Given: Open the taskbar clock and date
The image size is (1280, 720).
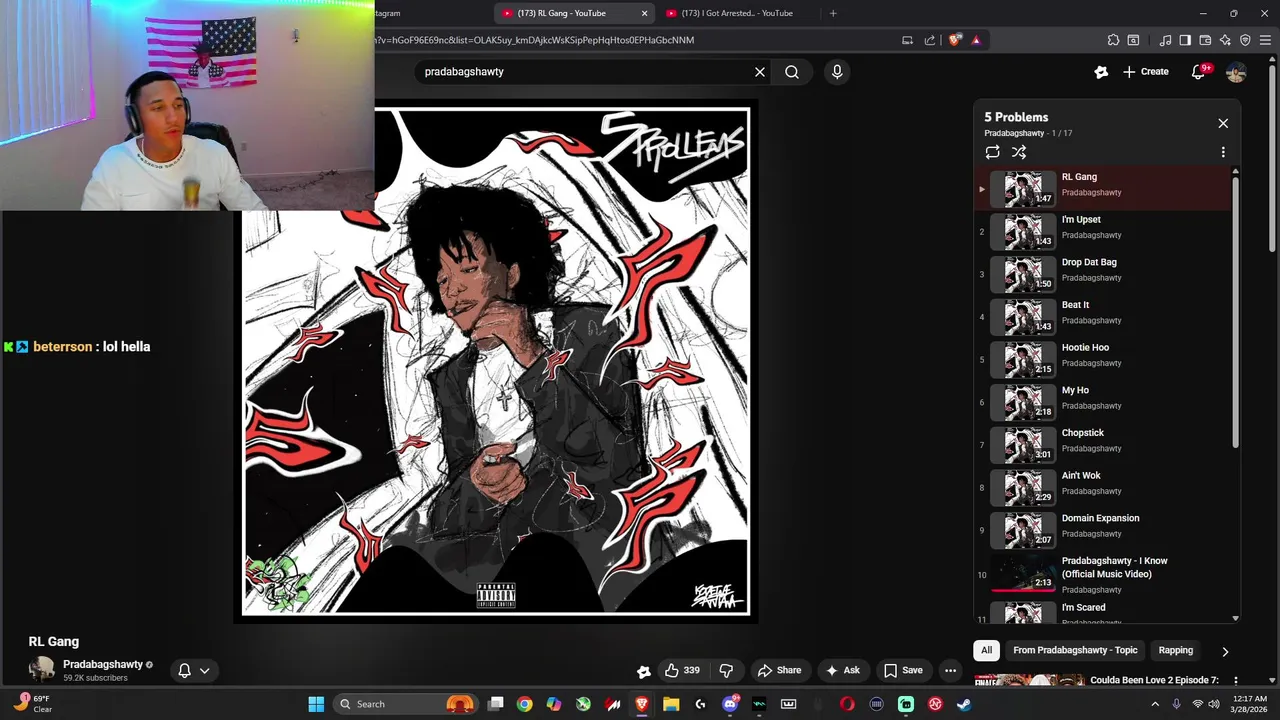Looking at the screenshot, I should [1250, 704].
